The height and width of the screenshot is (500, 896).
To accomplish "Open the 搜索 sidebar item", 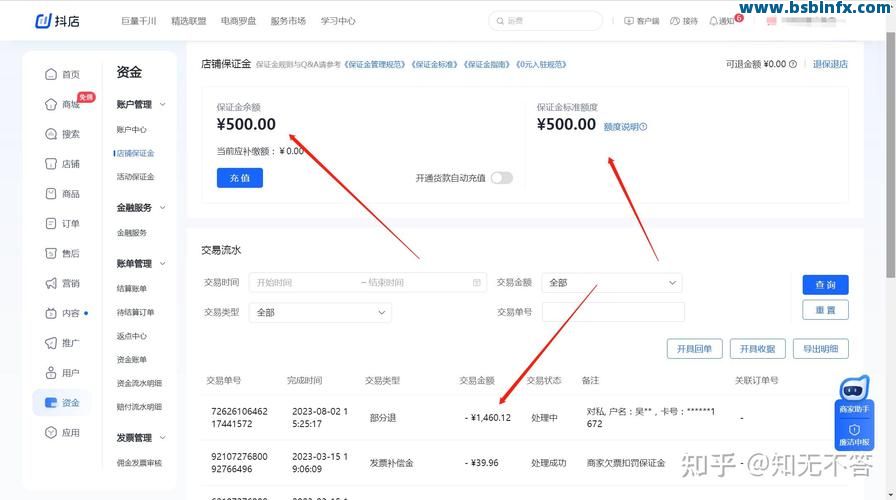I will tap(62, 134).
